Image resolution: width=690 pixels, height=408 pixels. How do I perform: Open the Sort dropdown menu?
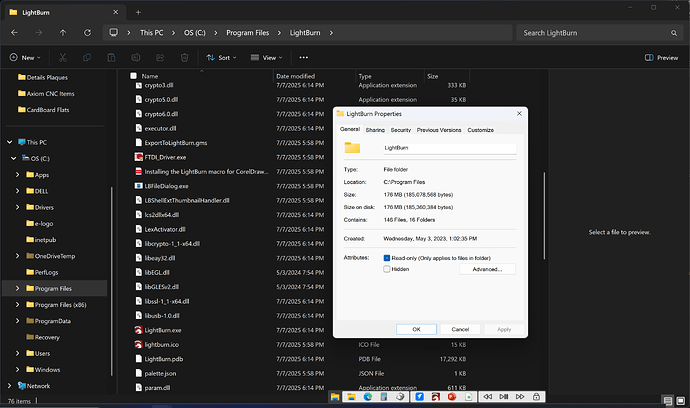(x=221, y=58)
